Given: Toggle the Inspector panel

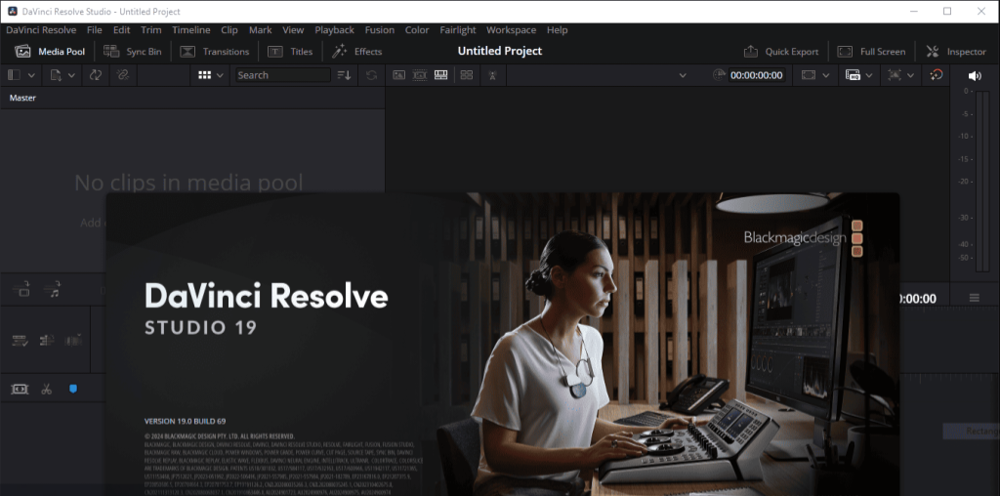Looking at the screenshot, I should pyautogui.click(x=956, y=51).
